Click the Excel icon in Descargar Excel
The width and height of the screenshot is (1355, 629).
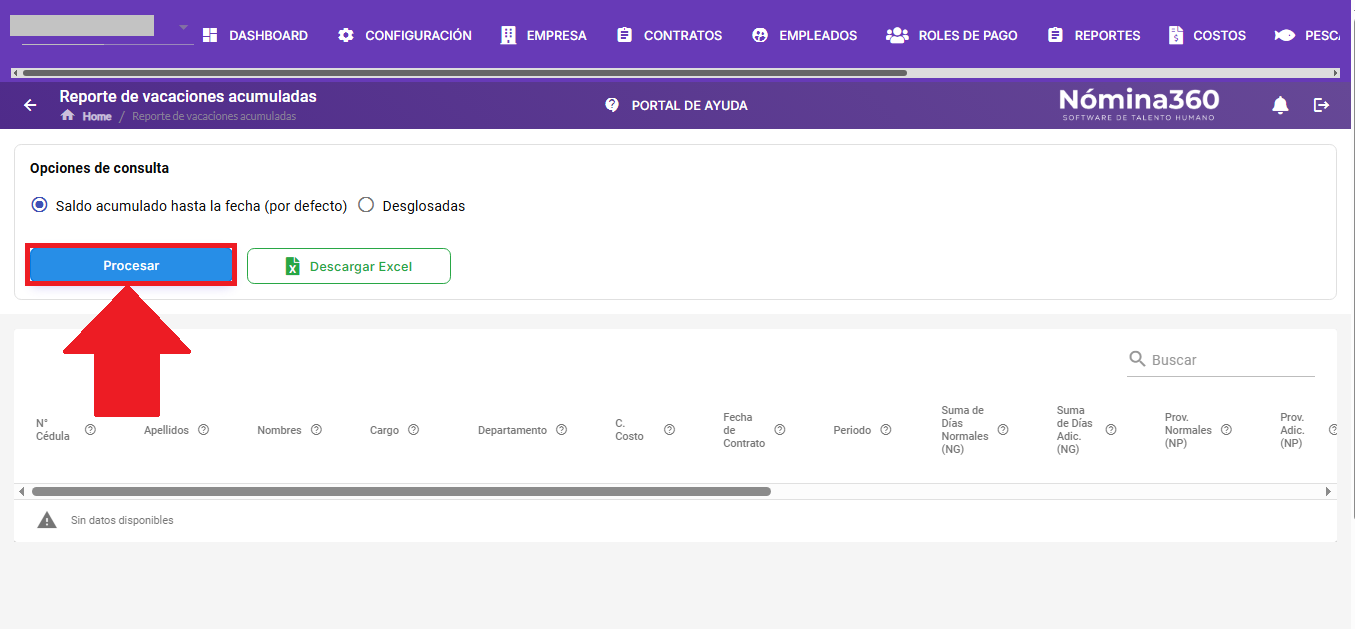(x=293, y=266)
